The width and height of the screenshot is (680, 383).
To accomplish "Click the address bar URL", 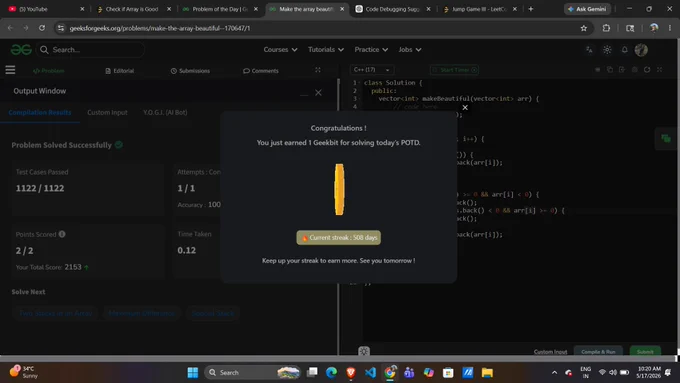I will click(x=160, y=28).
